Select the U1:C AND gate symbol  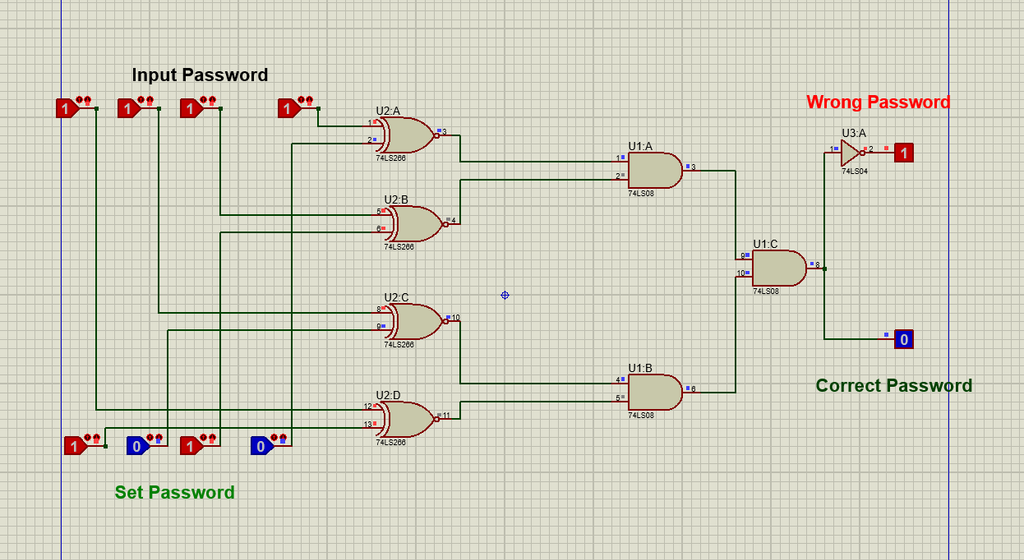tap(778, 268)
